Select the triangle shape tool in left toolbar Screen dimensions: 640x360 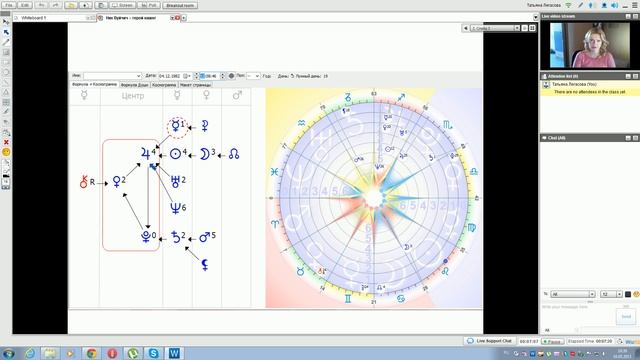(6, 92)
